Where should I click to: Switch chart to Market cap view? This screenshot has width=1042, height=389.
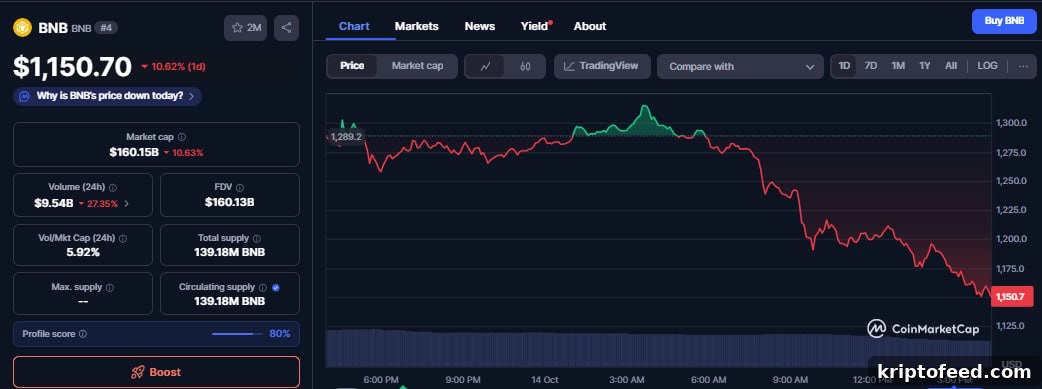click(x=417, y=66)
